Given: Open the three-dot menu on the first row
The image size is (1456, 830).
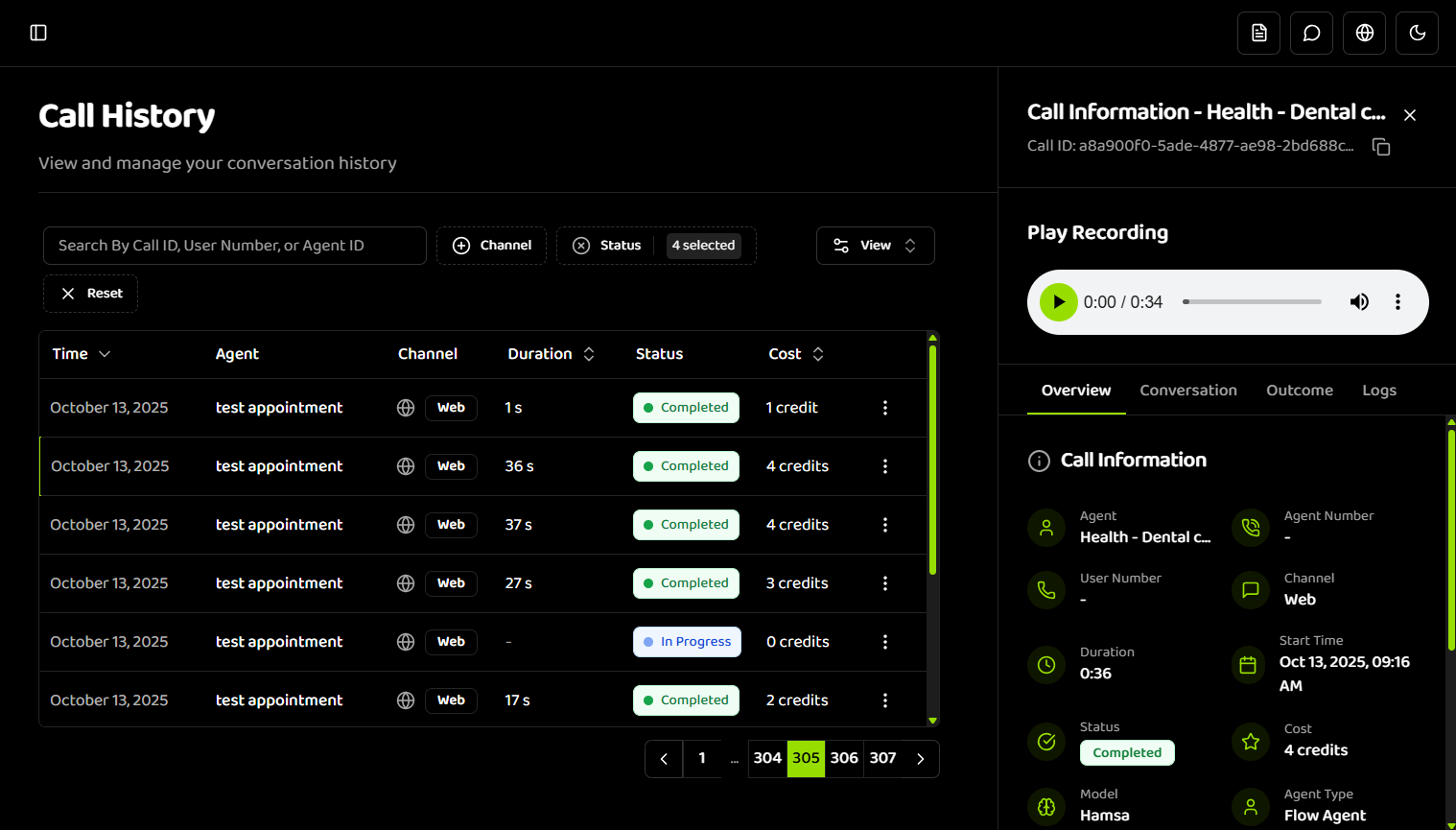Looking at the screenshot, I should tap(884, 407).
